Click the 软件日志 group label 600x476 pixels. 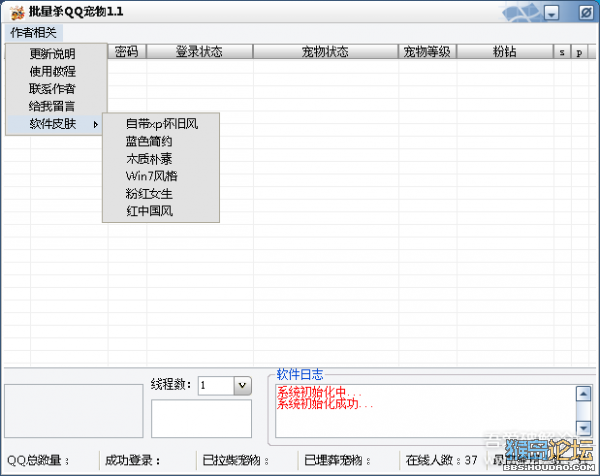300,374
